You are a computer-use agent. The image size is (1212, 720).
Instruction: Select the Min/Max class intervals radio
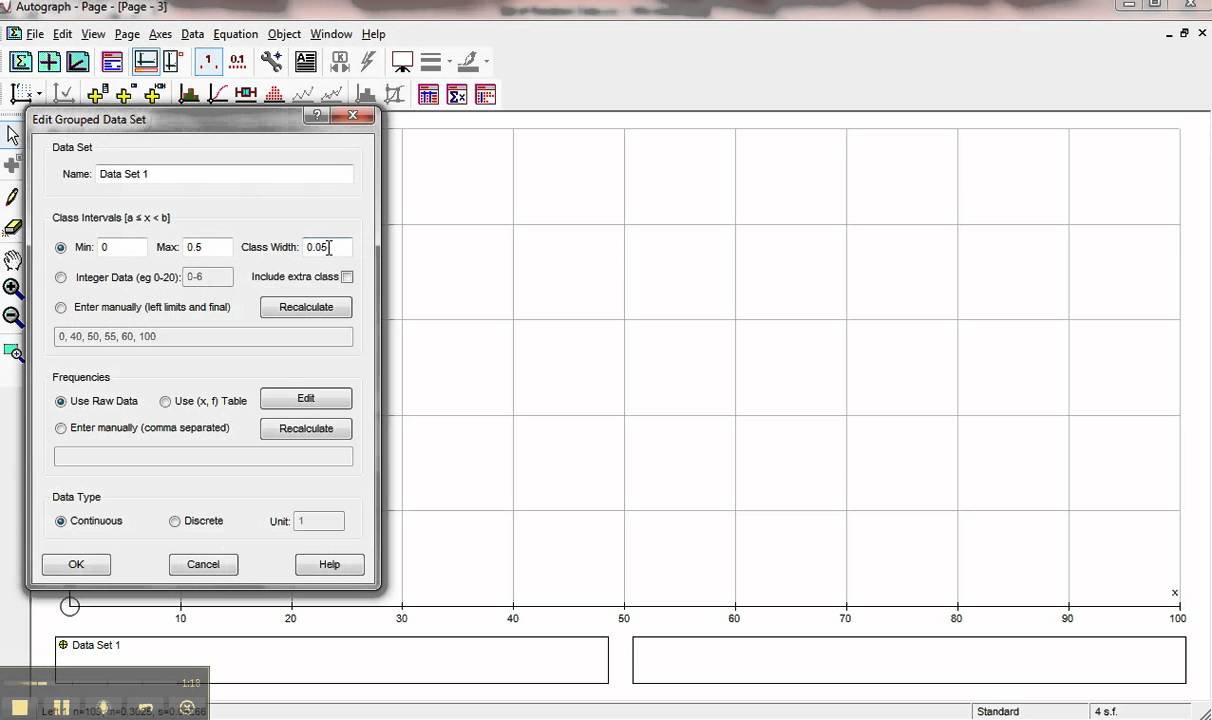[61, 247]
